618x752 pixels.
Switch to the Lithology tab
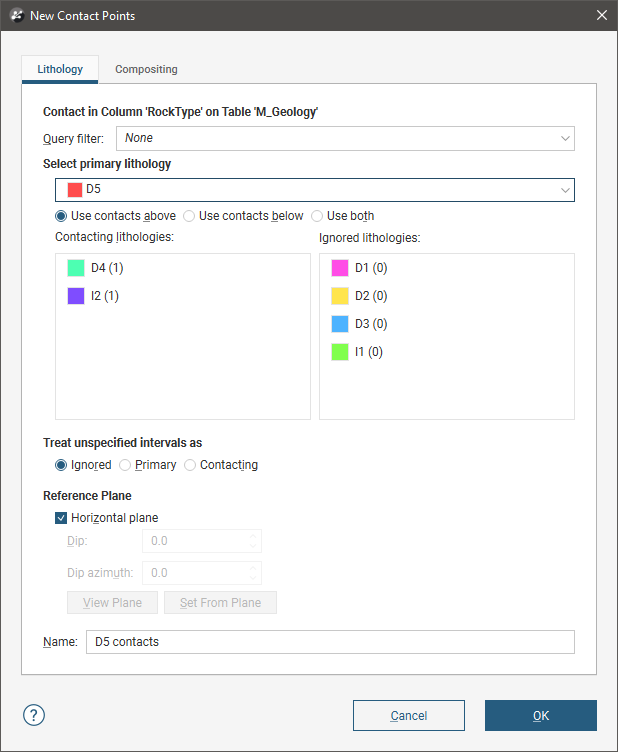60,69
